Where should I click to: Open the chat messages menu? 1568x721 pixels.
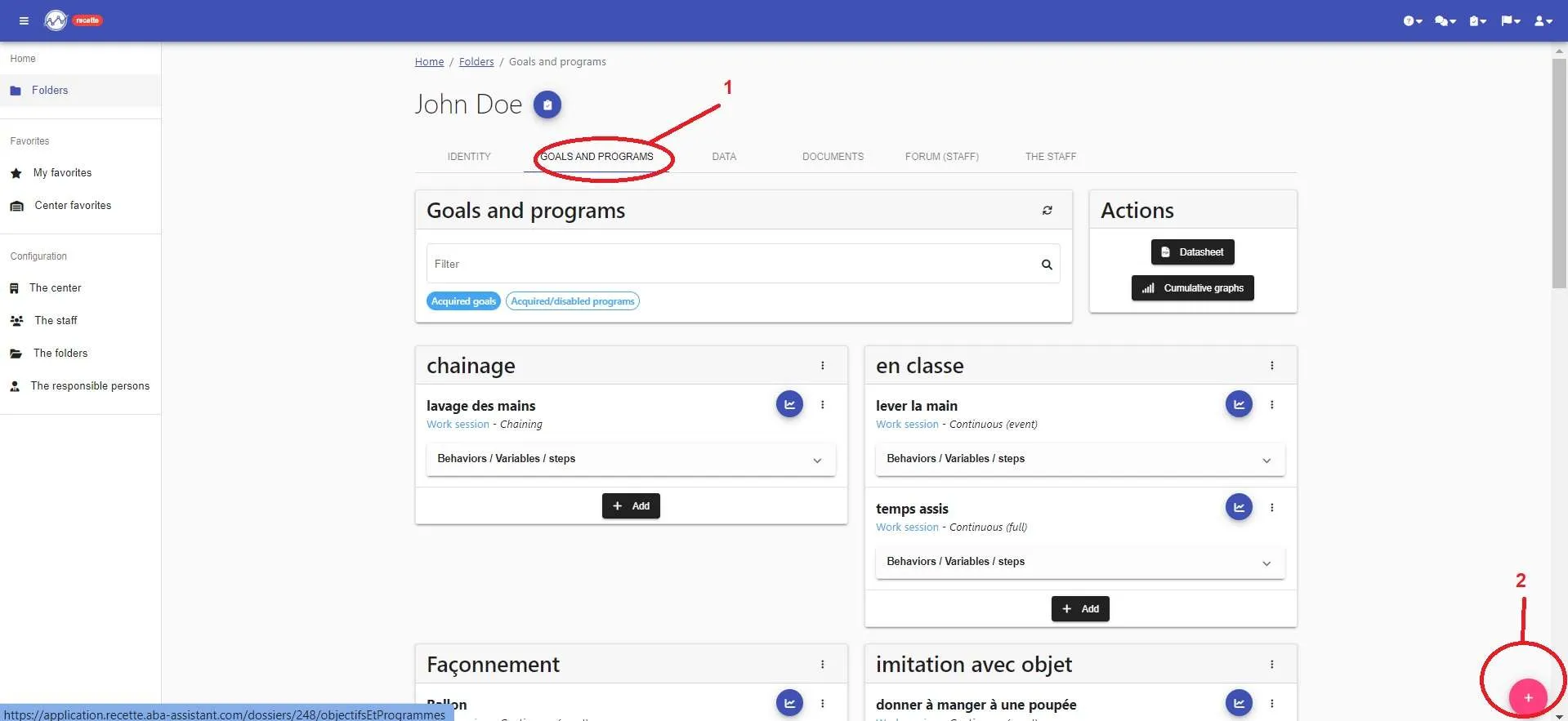[x=1445, y=21]
